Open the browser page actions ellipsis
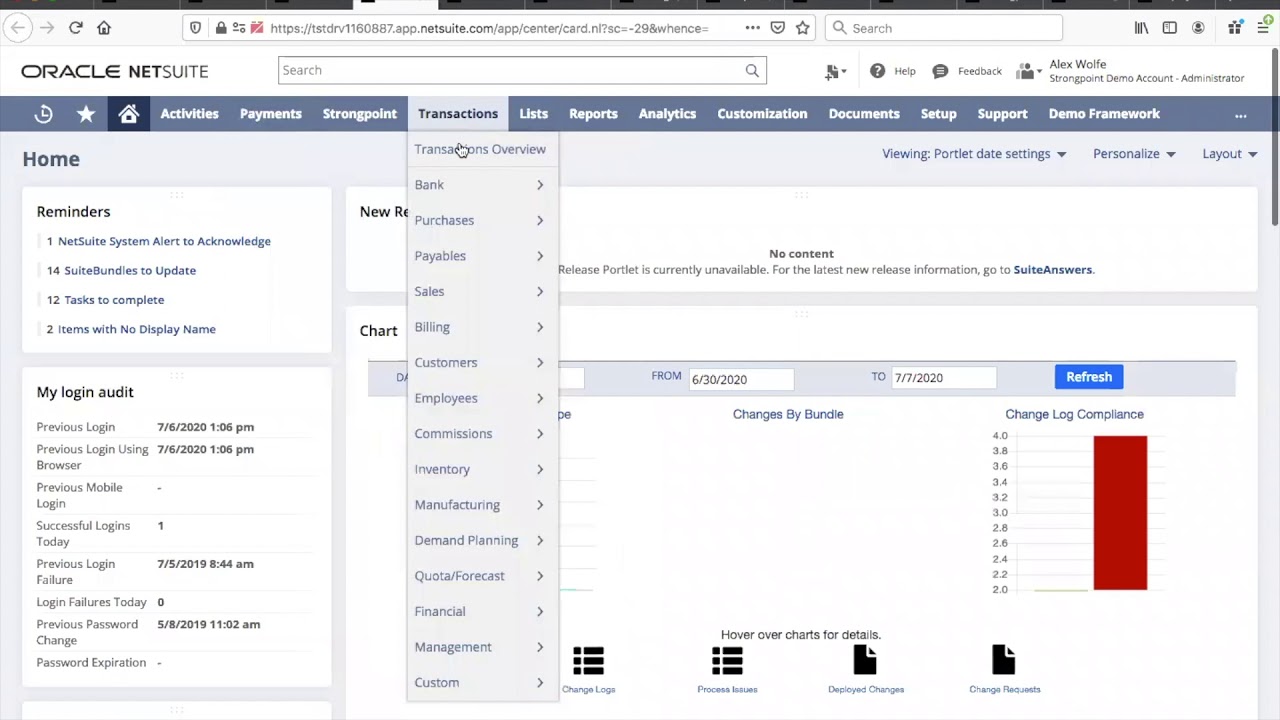This screenshot has width=1280, height=720. point(752,28)
